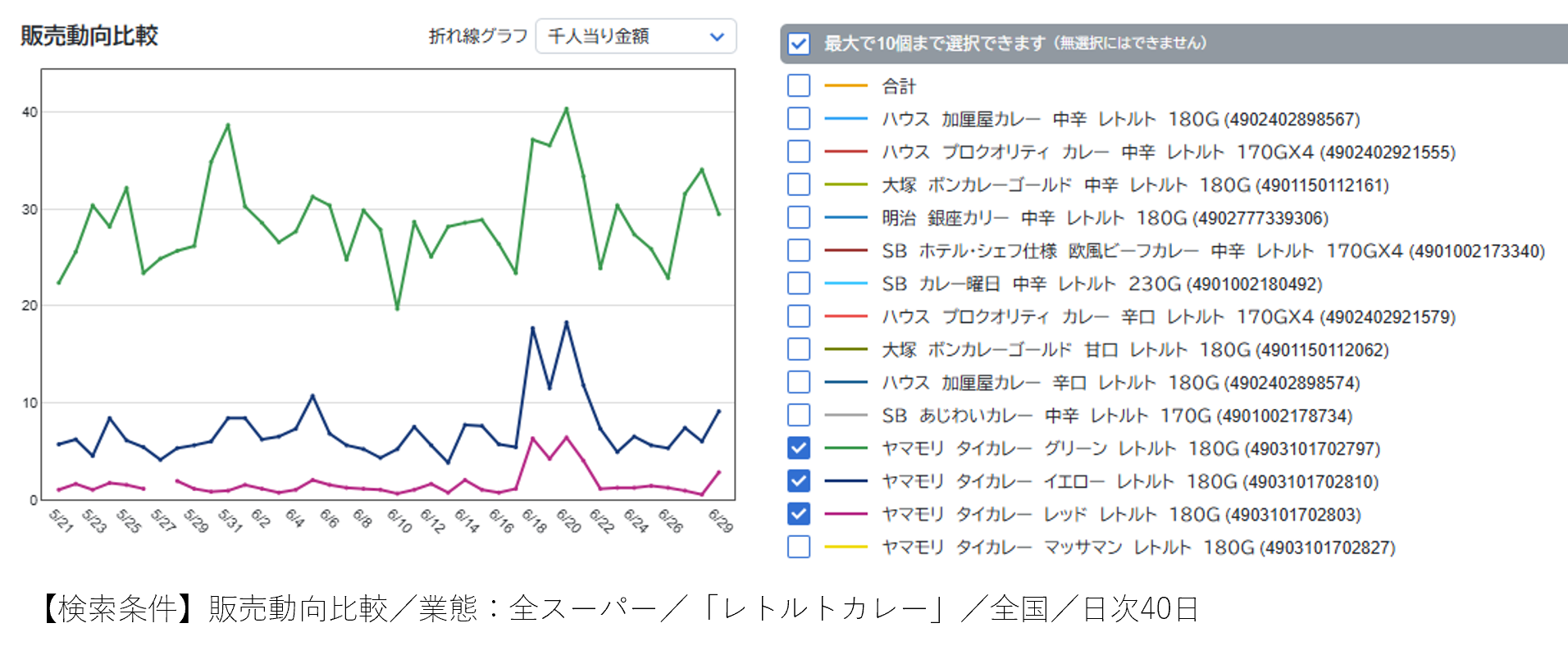Image resolution: width=1568 pixels, height=646 pixels.
Task: Check ハウス プロクオリティ カレー 中辛 checkbox
Action: tap(798, 151)
